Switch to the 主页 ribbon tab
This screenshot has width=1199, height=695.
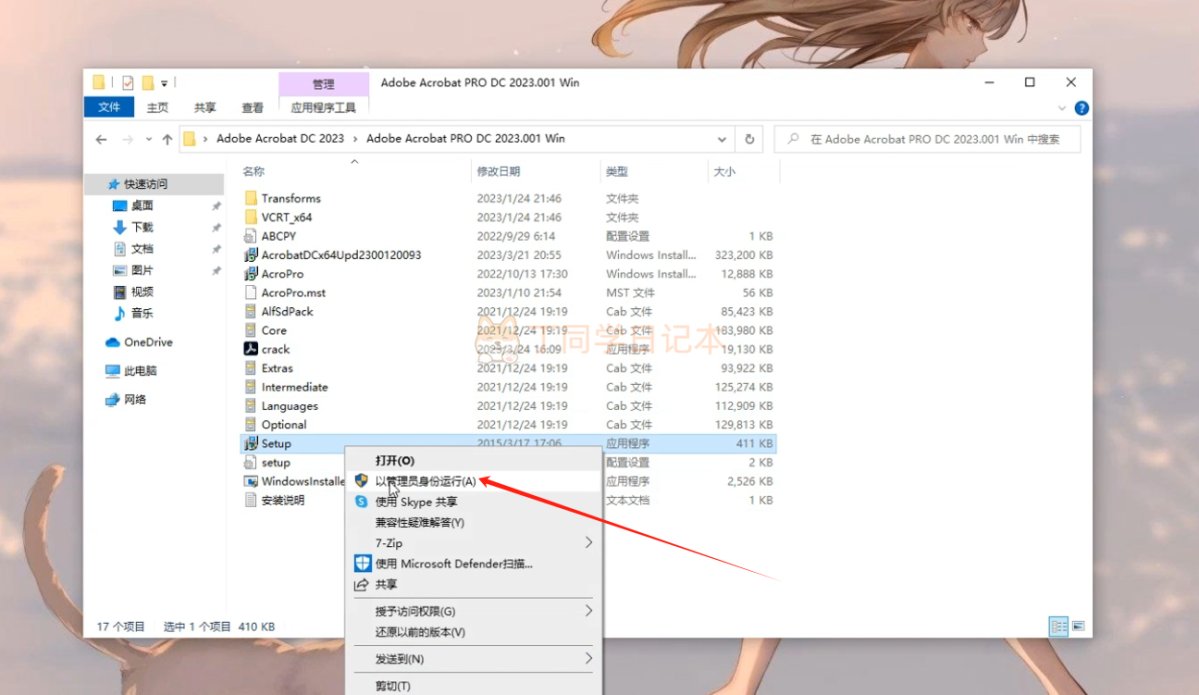(x=158, y=108)
